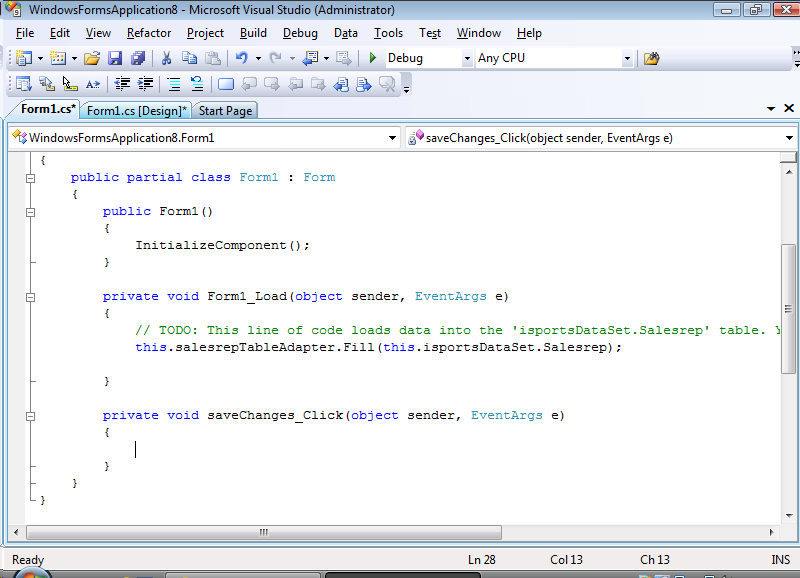
Task: Click the Cut scissors icon
Action: (166, 58)
